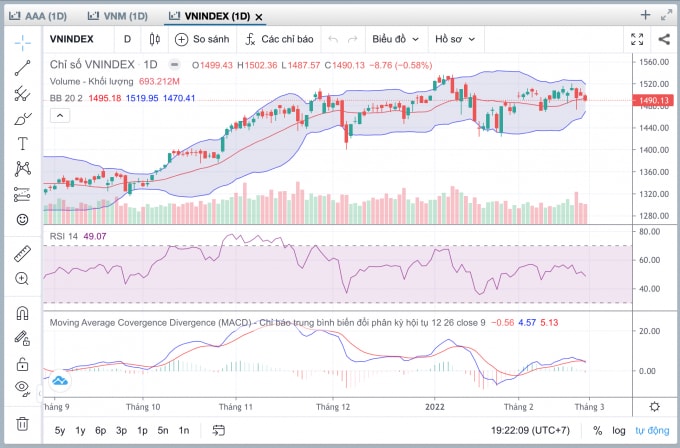This screenshot has width=680, height=448.
Task: Click the BB 20 2 indicator label
Action: (x=66, y=98)
